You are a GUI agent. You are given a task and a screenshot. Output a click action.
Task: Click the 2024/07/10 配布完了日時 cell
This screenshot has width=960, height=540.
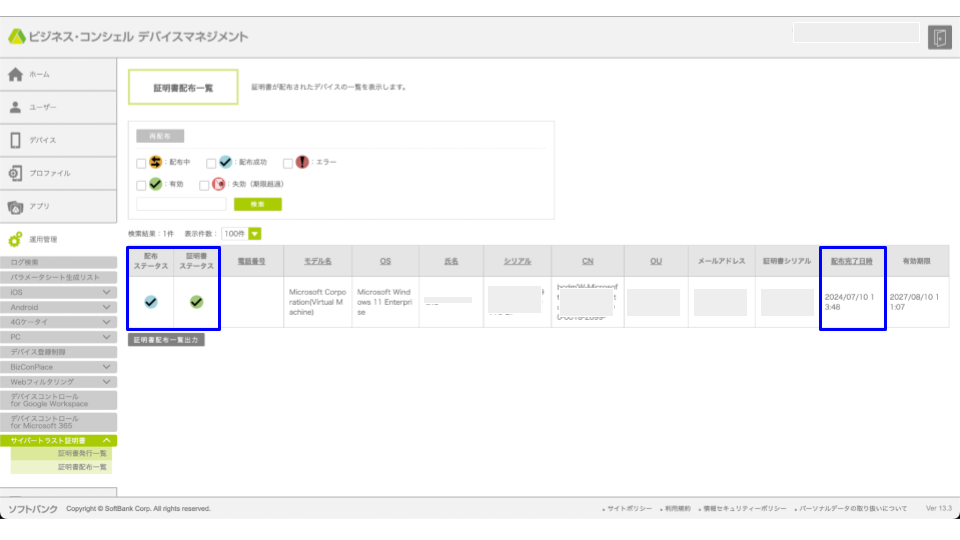coord(852,302)
